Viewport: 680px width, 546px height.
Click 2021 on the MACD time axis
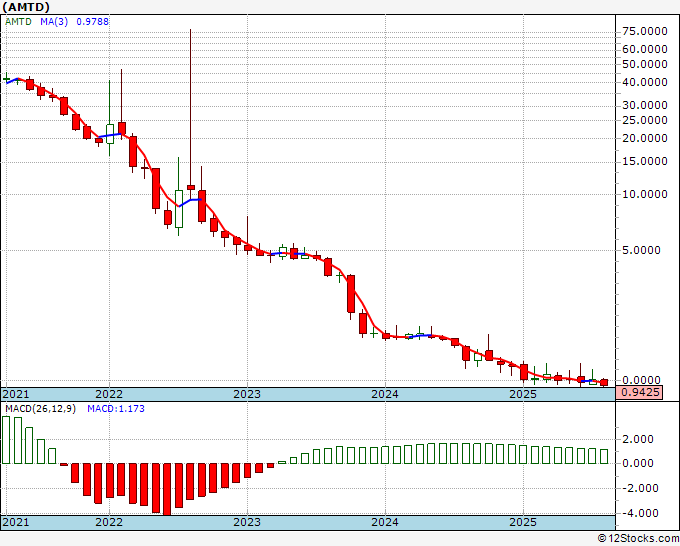pyautogui.click(x=16, y=522)
